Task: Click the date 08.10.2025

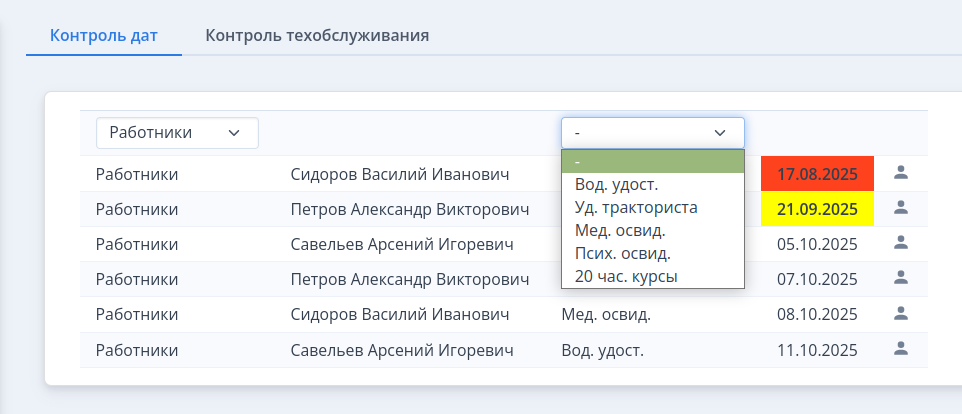Action: tap(817, 315)
